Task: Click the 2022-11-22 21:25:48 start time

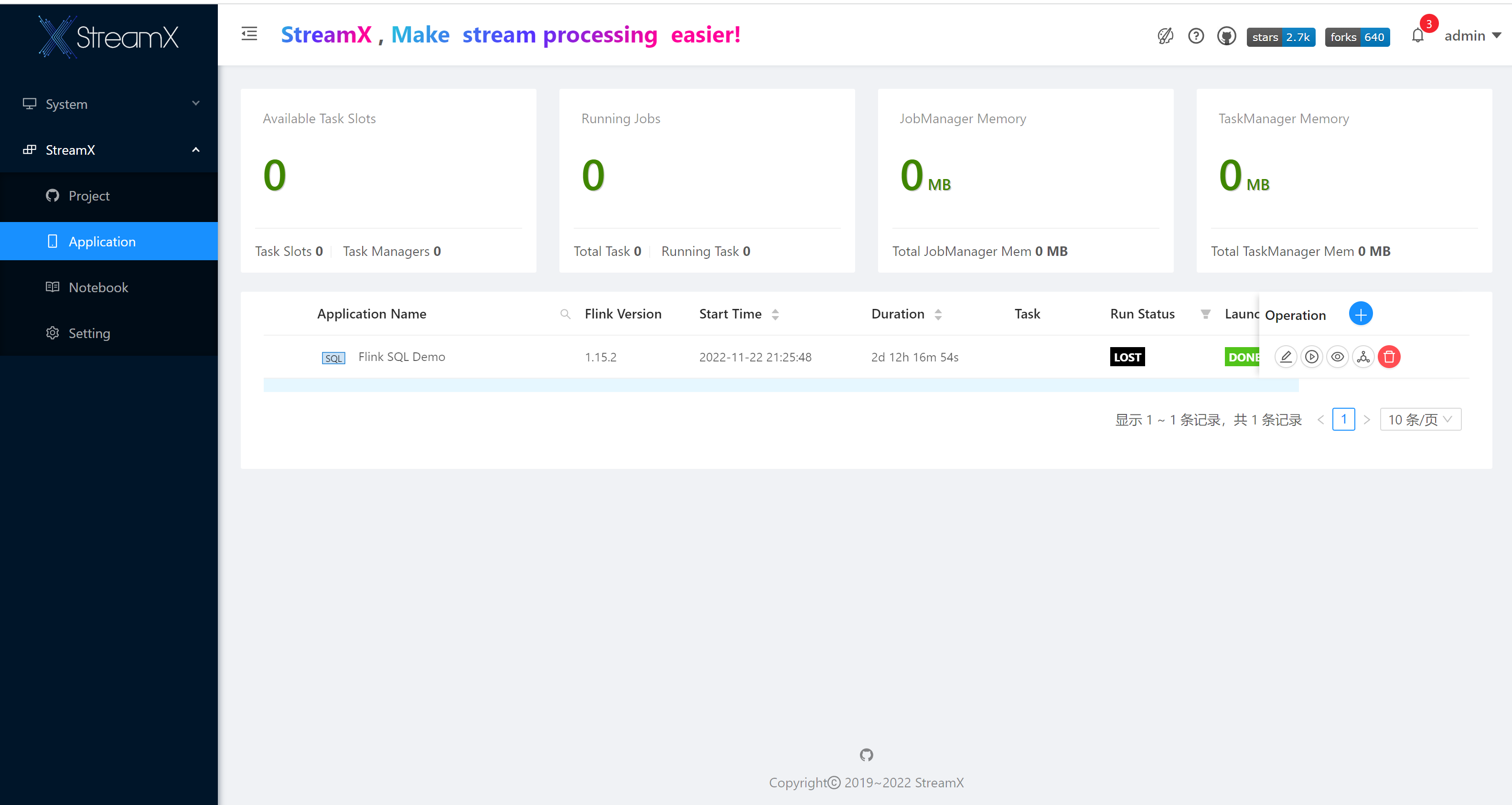Action: tap(755, 357)
